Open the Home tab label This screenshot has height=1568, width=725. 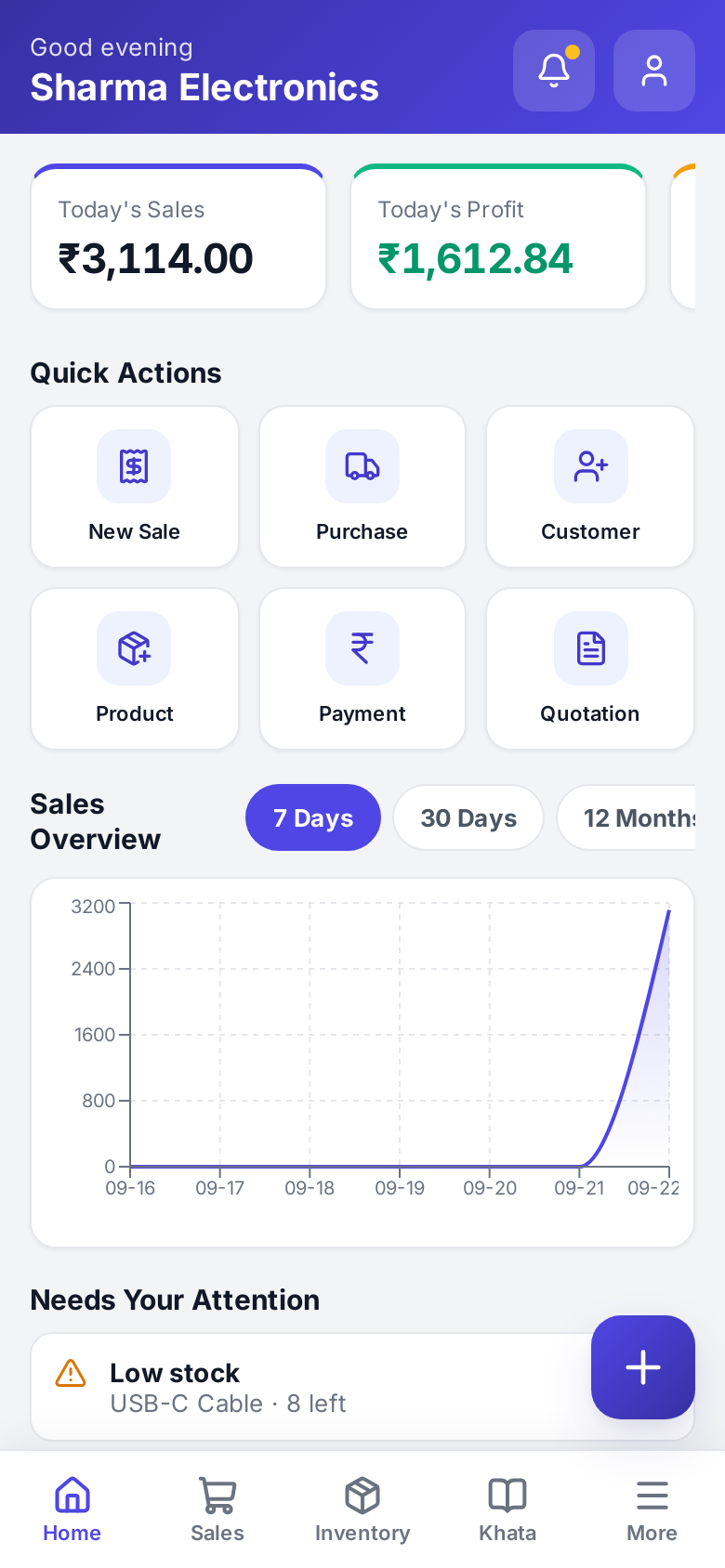click(x=72, y=1533)
